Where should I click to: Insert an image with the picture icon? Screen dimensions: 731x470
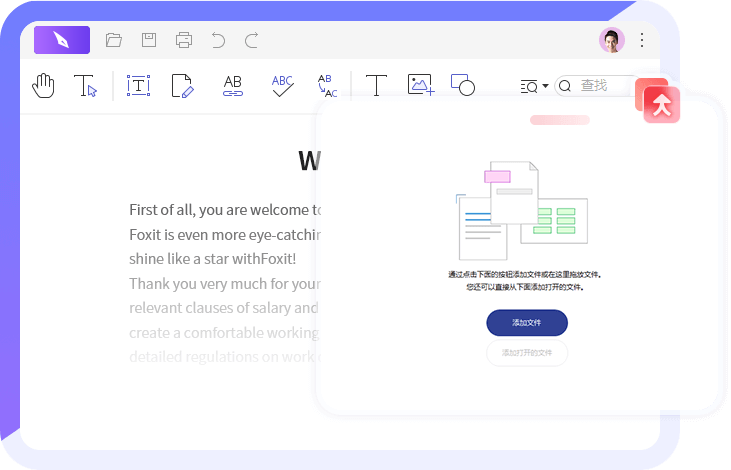pyautogui.click(x=420, y=86)
